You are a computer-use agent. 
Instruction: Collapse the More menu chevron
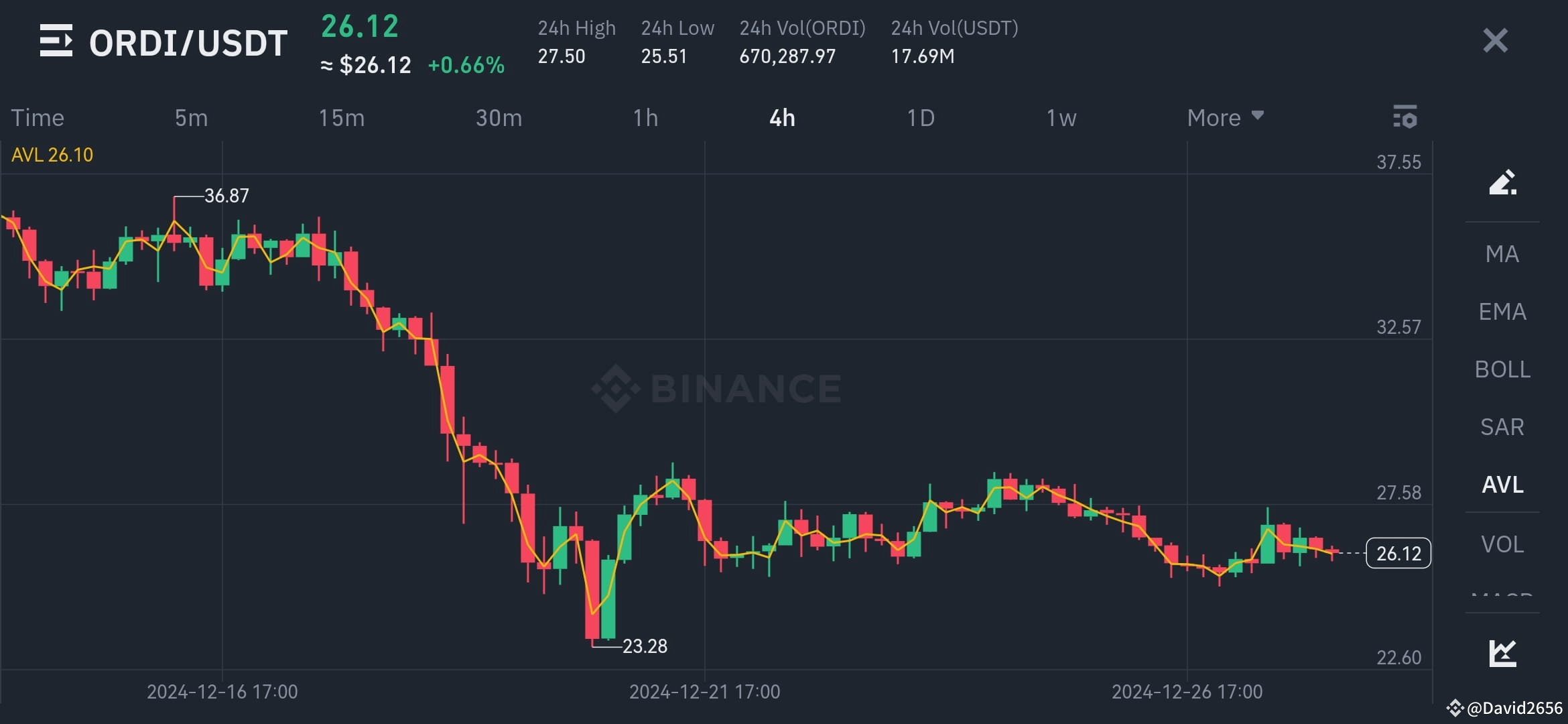1258,116
